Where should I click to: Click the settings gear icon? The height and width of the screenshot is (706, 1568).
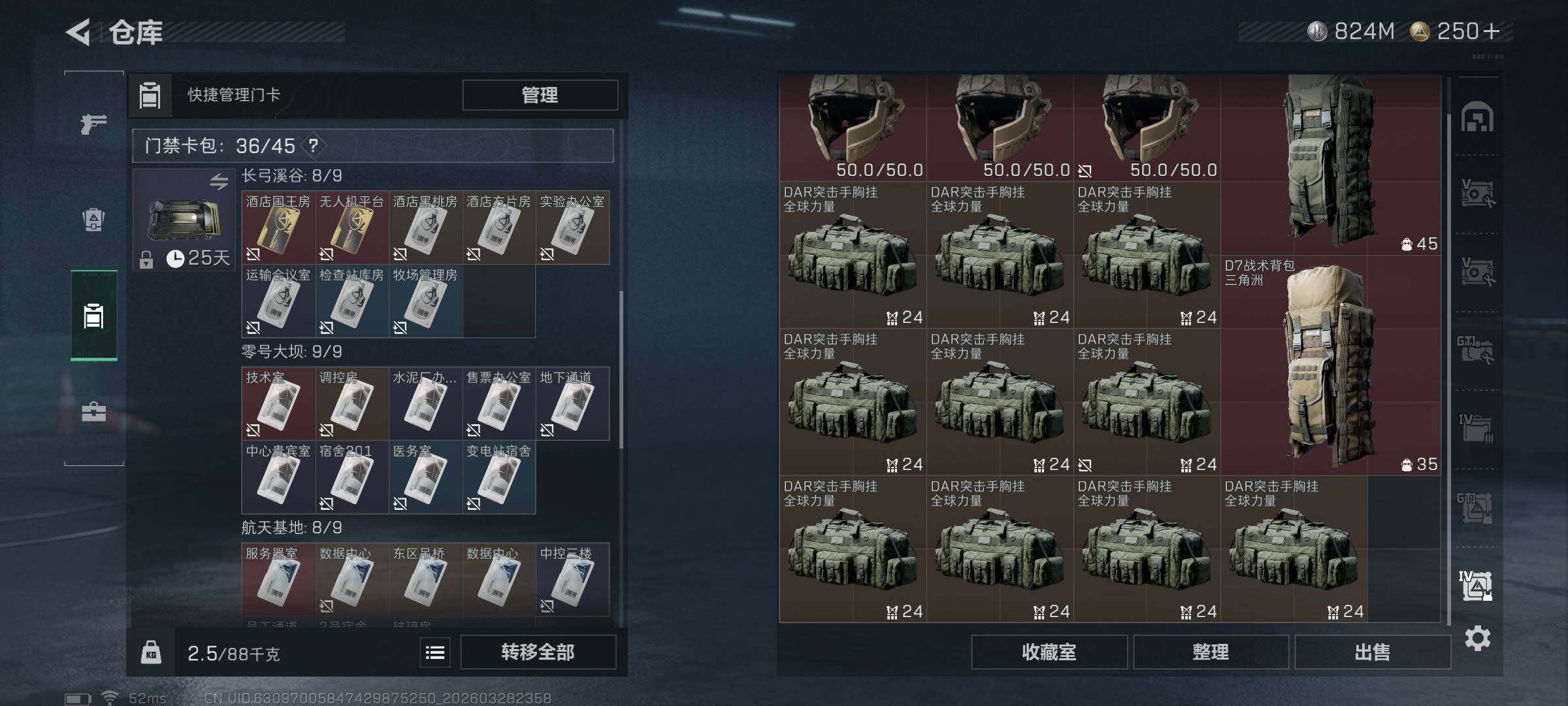tap(1477, 638)
